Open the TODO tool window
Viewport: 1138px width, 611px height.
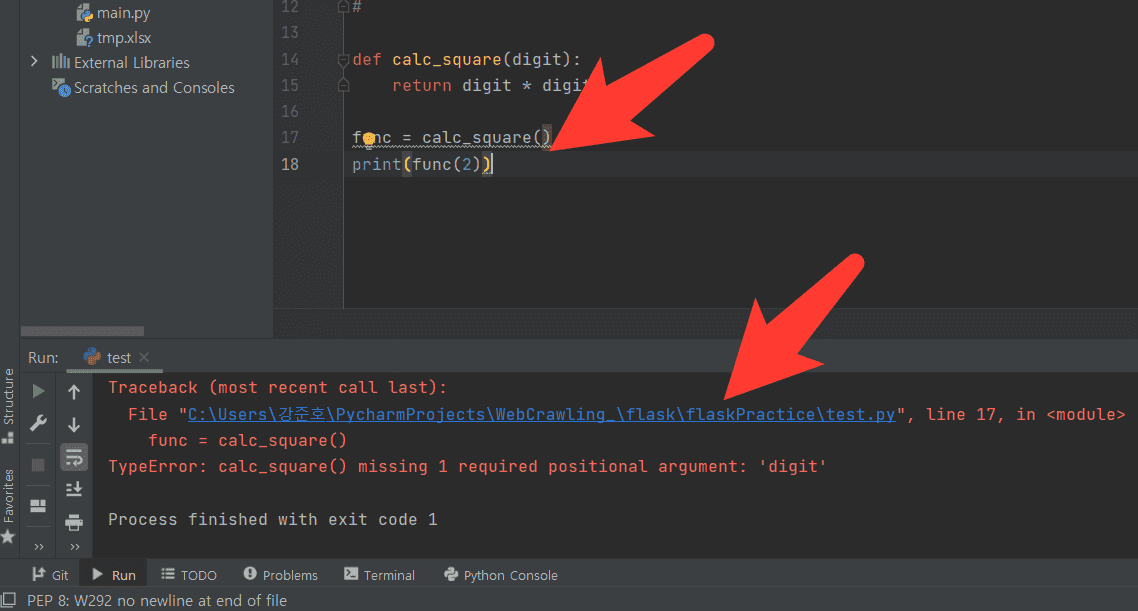tap(189, 575)
